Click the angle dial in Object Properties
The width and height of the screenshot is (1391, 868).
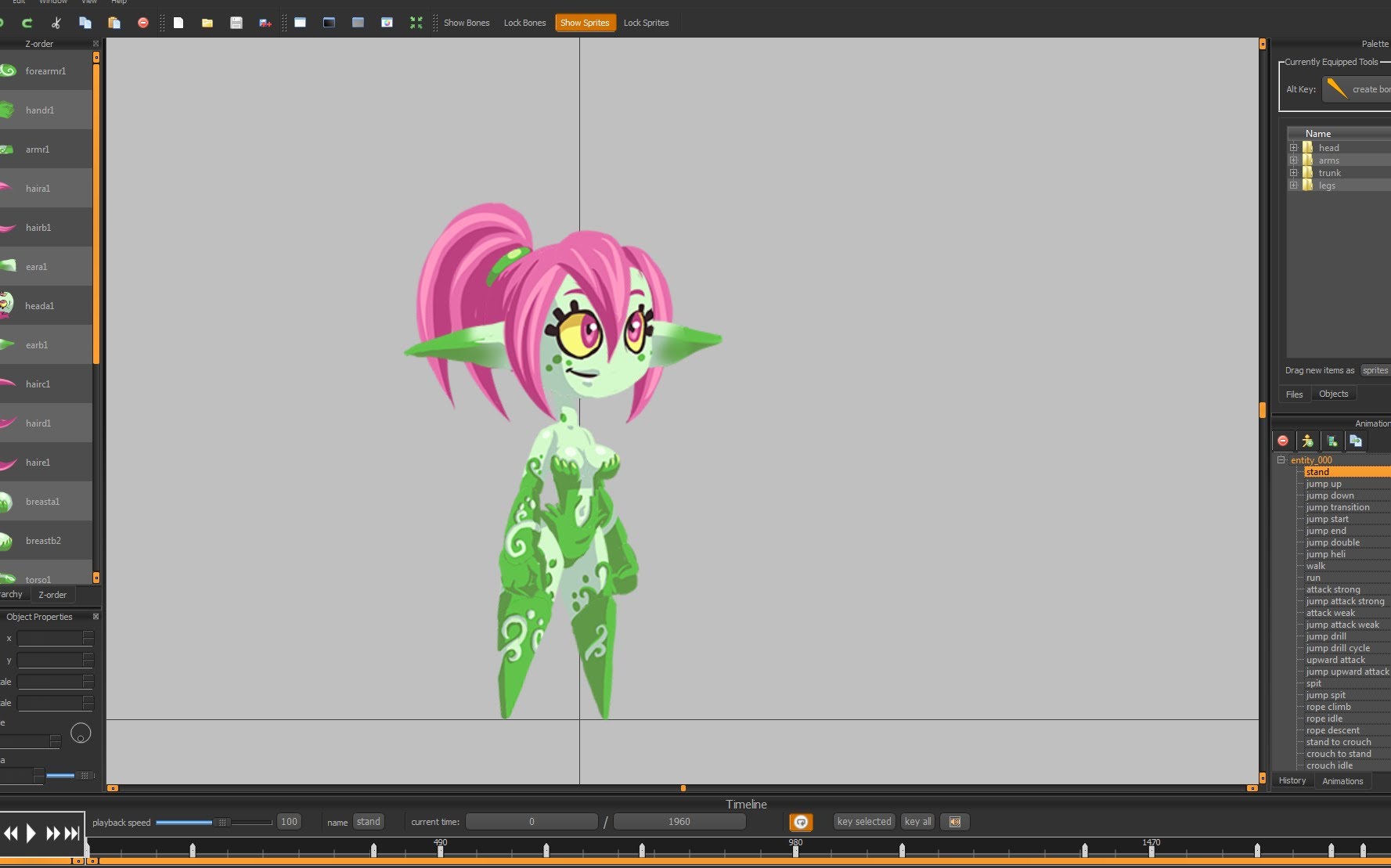[81, 733]
